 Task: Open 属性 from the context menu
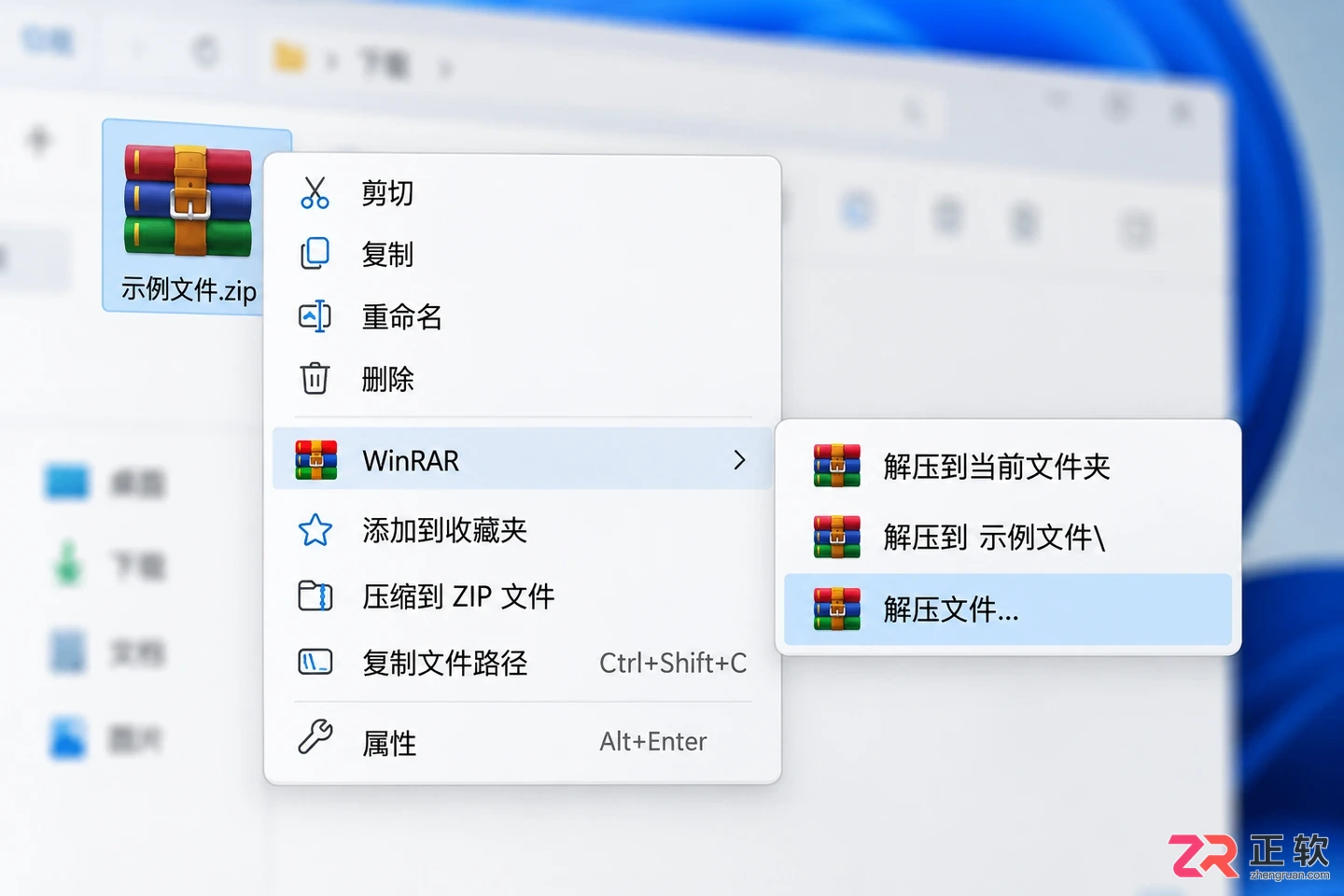tap(523, 742)
